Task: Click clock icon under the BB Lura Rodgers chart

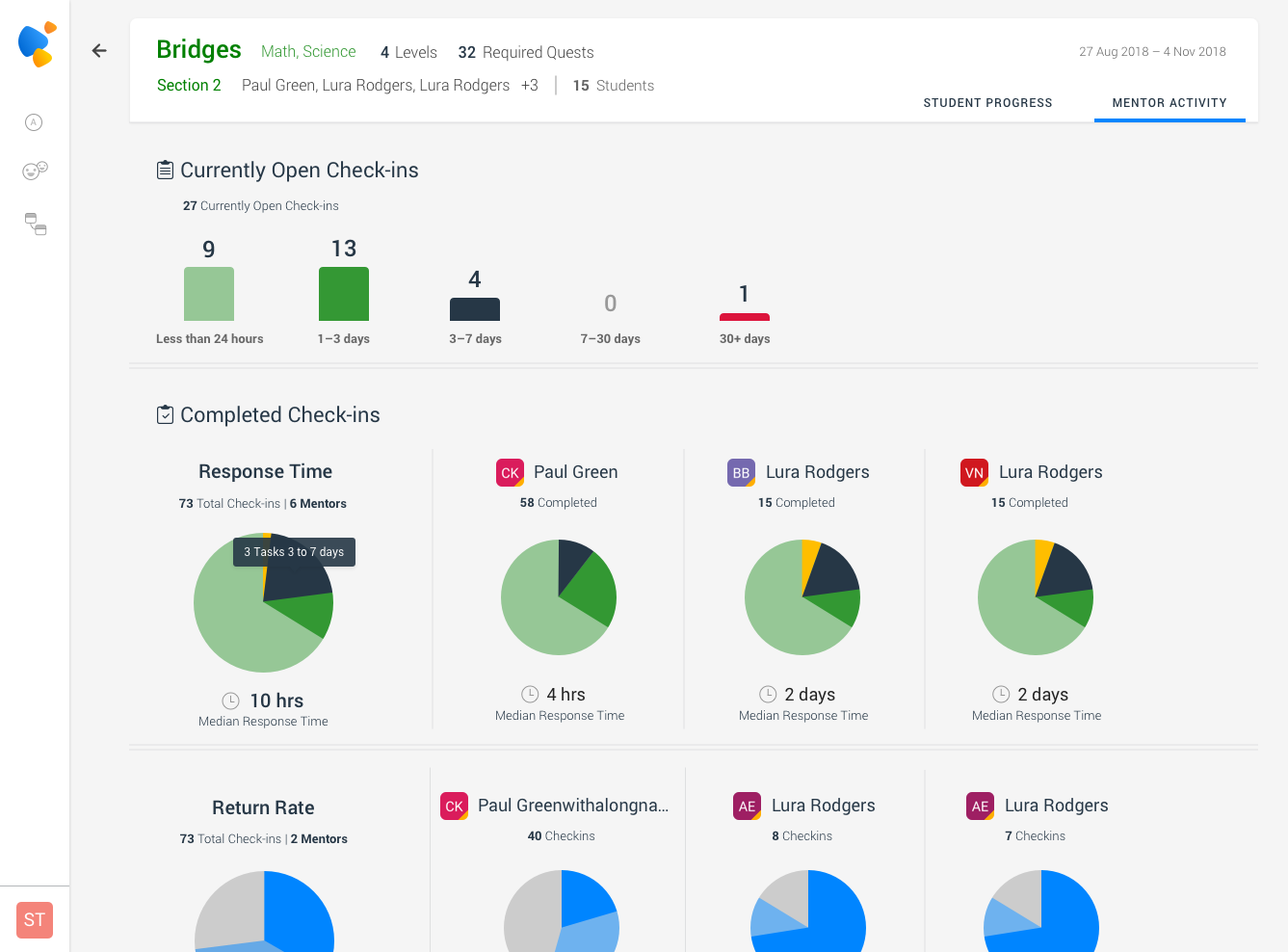Action: click(768, 694)
